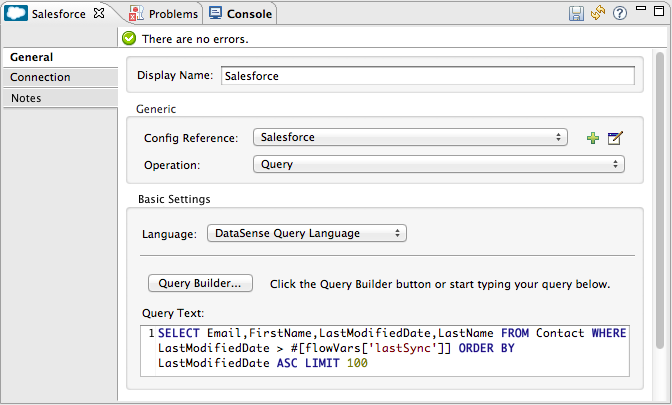Click the 'Basic Settings' group heading
The image size is (672, 405).
(174, 199)
